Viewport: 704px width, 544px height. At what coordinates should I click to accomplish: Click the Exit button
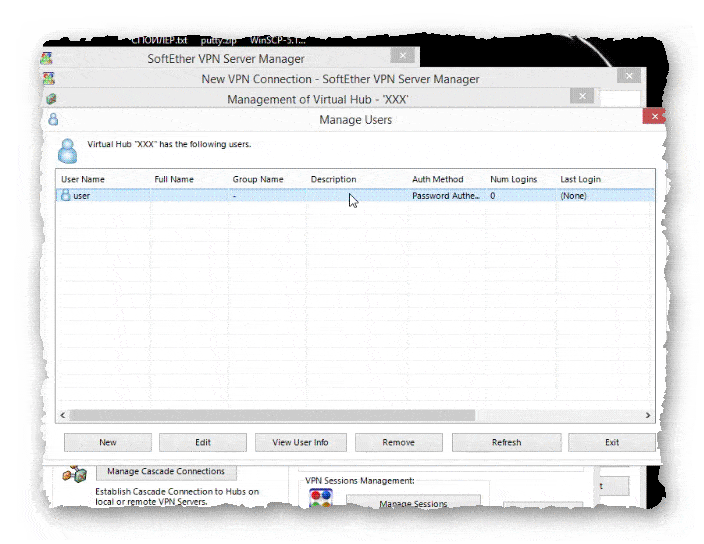pyautogui.click(x=612, y=442)
